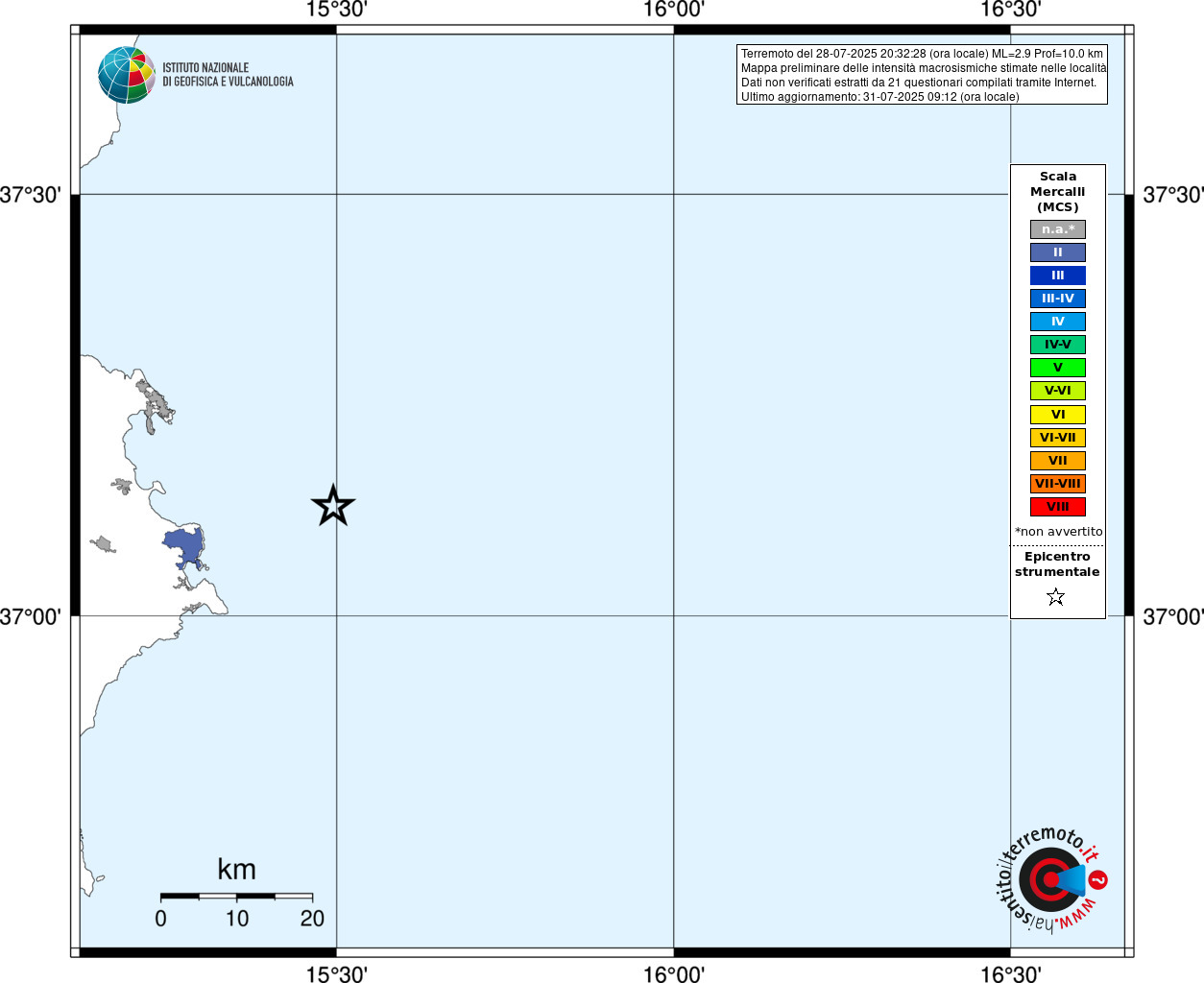Click the bottom 15°30' longitude label
This screenshot has height=983, width=1204.
tap(336, 973)
